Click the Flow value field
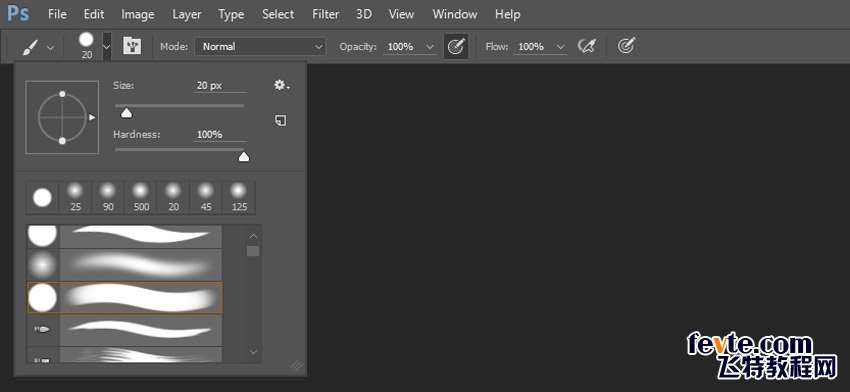850x392 pixels. [531, 47]
